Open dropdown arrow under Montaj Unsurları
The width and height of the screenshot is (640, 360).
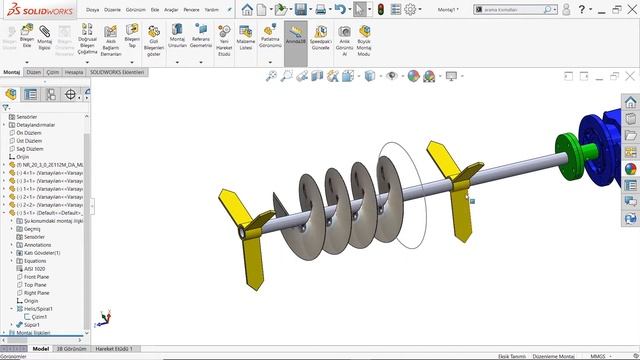coord(177,62)
